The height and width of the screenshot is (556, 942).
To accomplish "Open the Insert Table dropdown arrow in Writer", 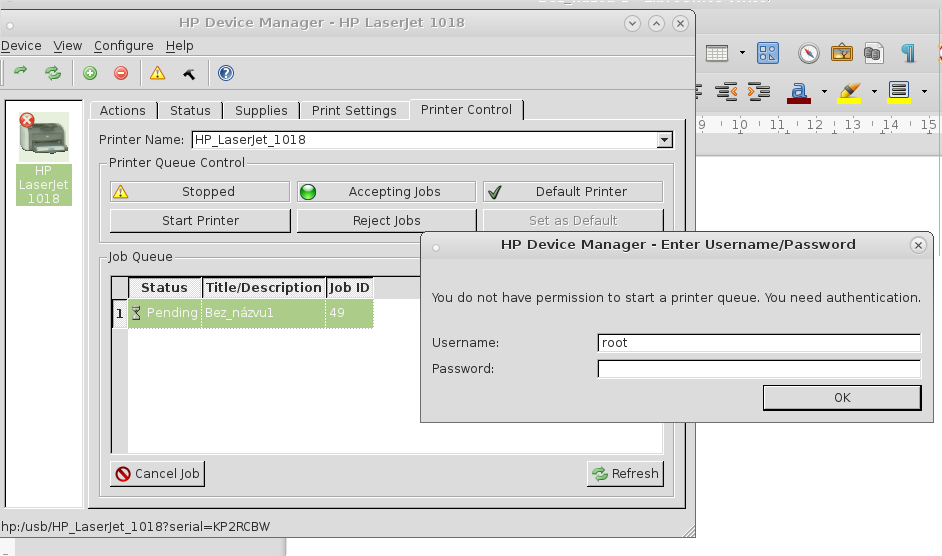I will click(x=743, y=53).
